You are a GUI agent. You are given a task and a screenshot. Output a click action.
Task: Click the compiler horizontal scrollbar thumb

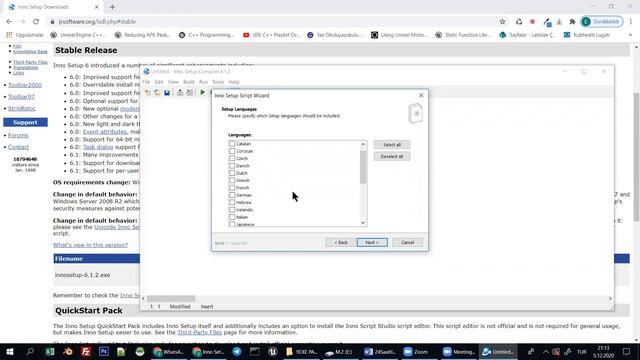171,298
